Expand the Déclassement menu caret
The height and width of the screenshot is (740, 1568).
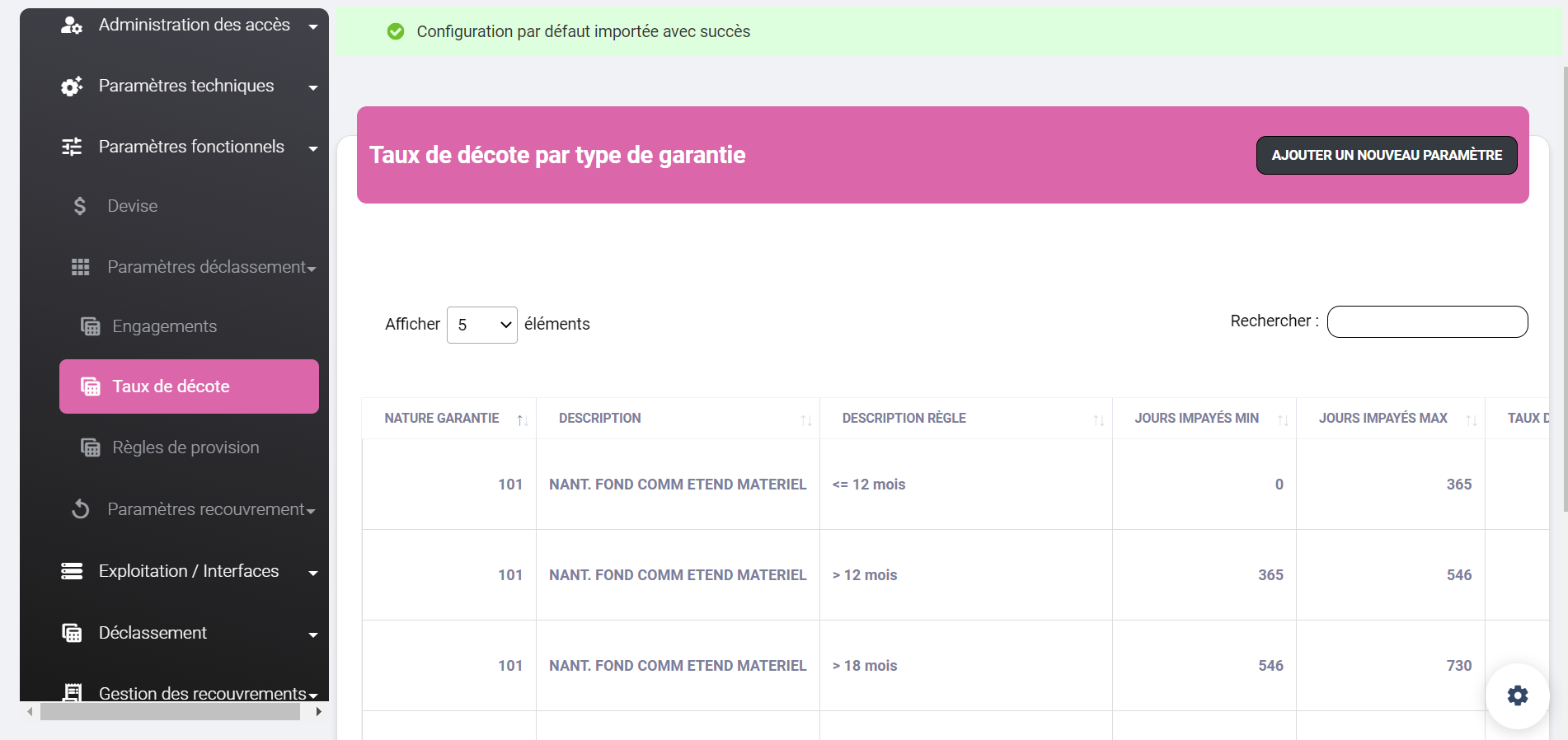point(313,635)
